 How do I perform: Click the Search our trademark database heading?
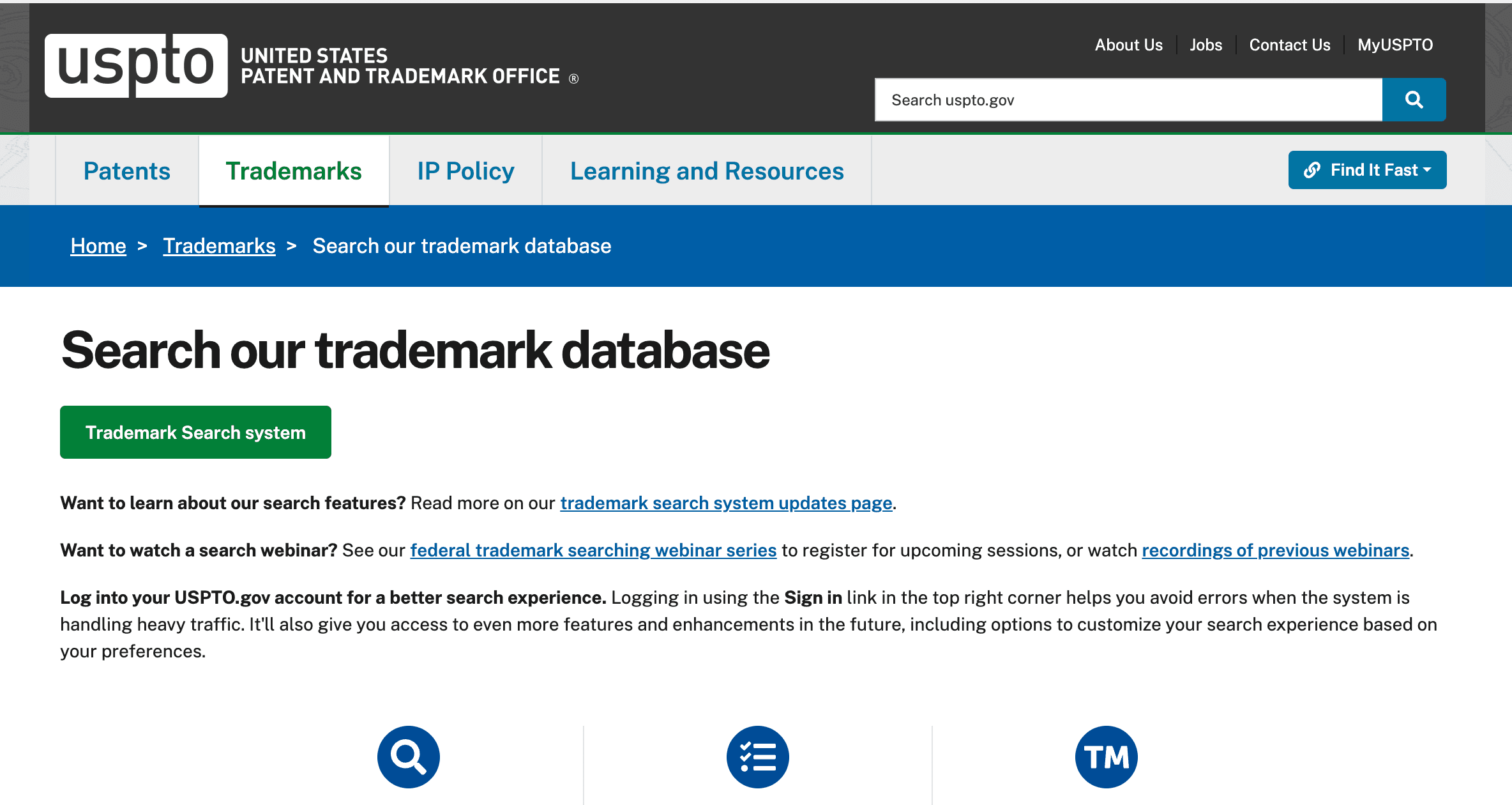coord(416,350)
